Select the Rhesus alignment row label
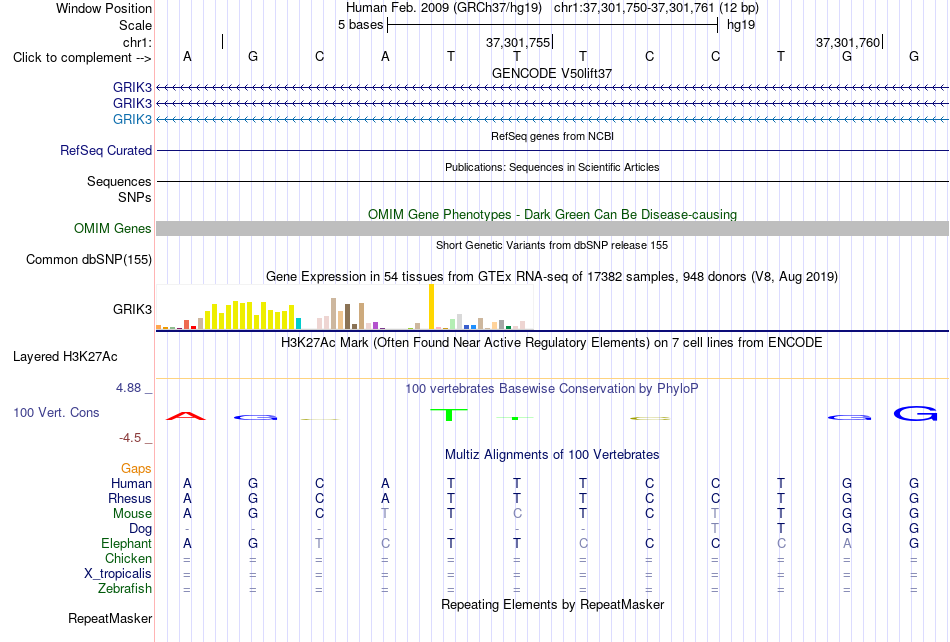This screenshot has height=642, width=950. tap(130, 498)
